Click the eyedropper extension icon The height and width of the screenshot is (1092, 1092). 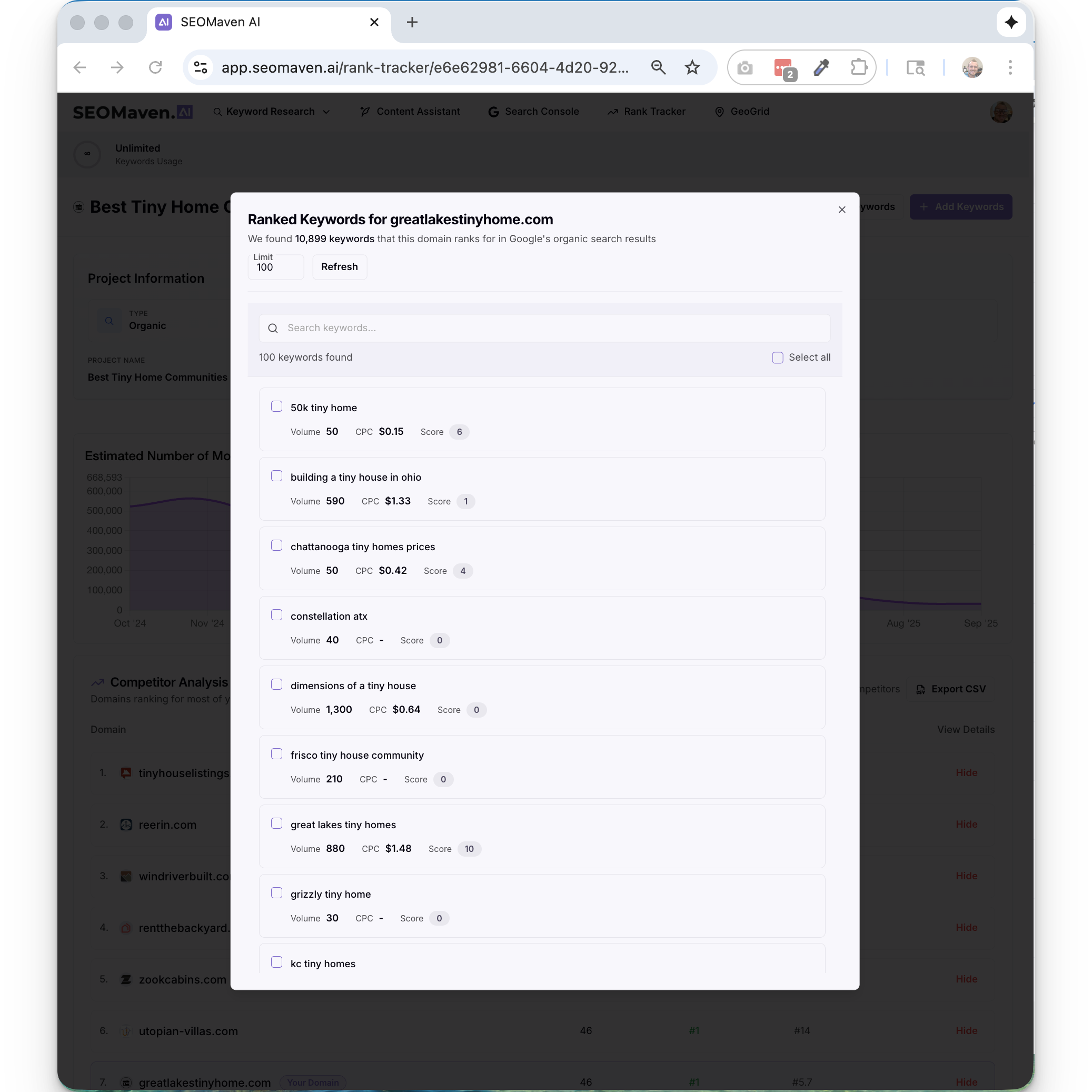(x=821, y=68)
